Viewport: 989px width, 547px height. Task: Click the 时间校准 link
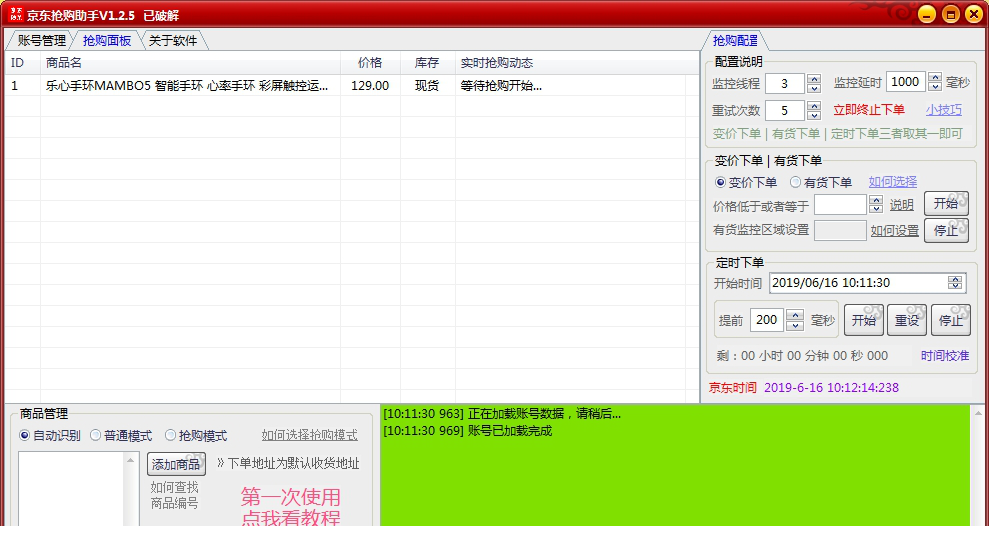tap(944, 356)
